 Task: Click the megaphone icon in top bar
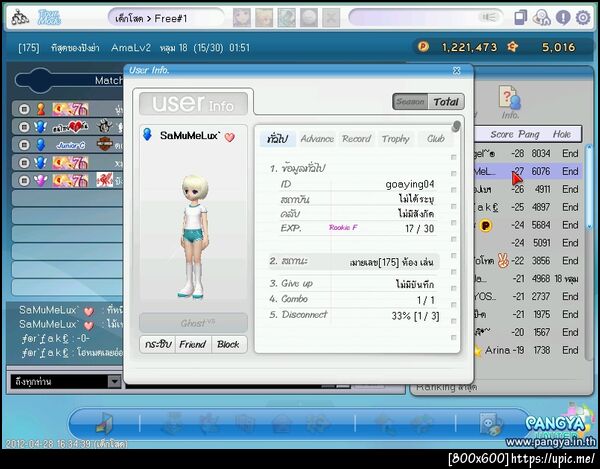click(x=489, y=17)
